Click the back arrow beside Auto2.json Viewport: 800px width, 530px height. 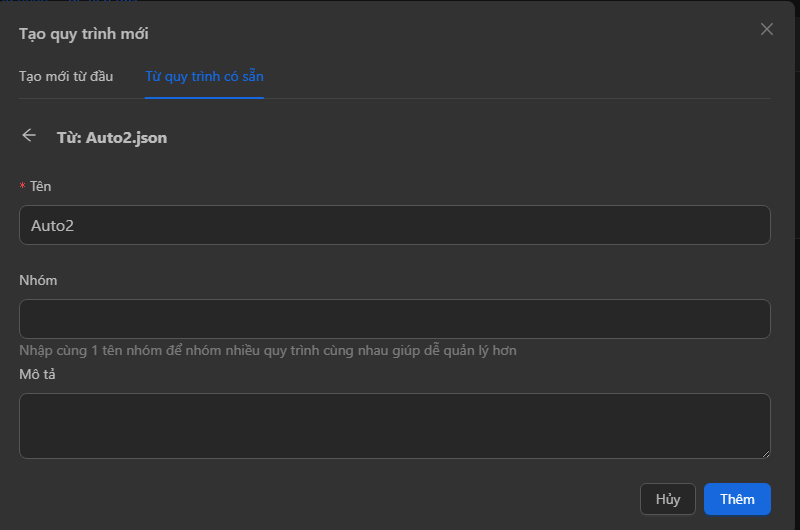29,136
